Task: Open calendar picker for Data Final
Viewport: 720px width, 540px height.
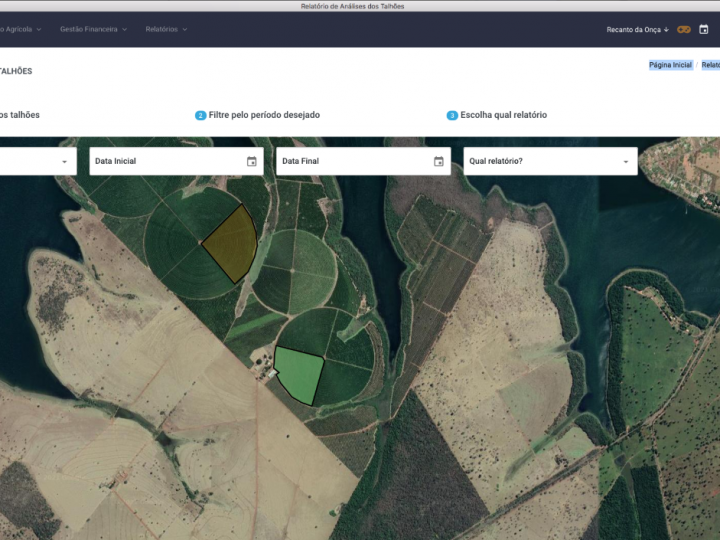Action: (x=439, y=161)
